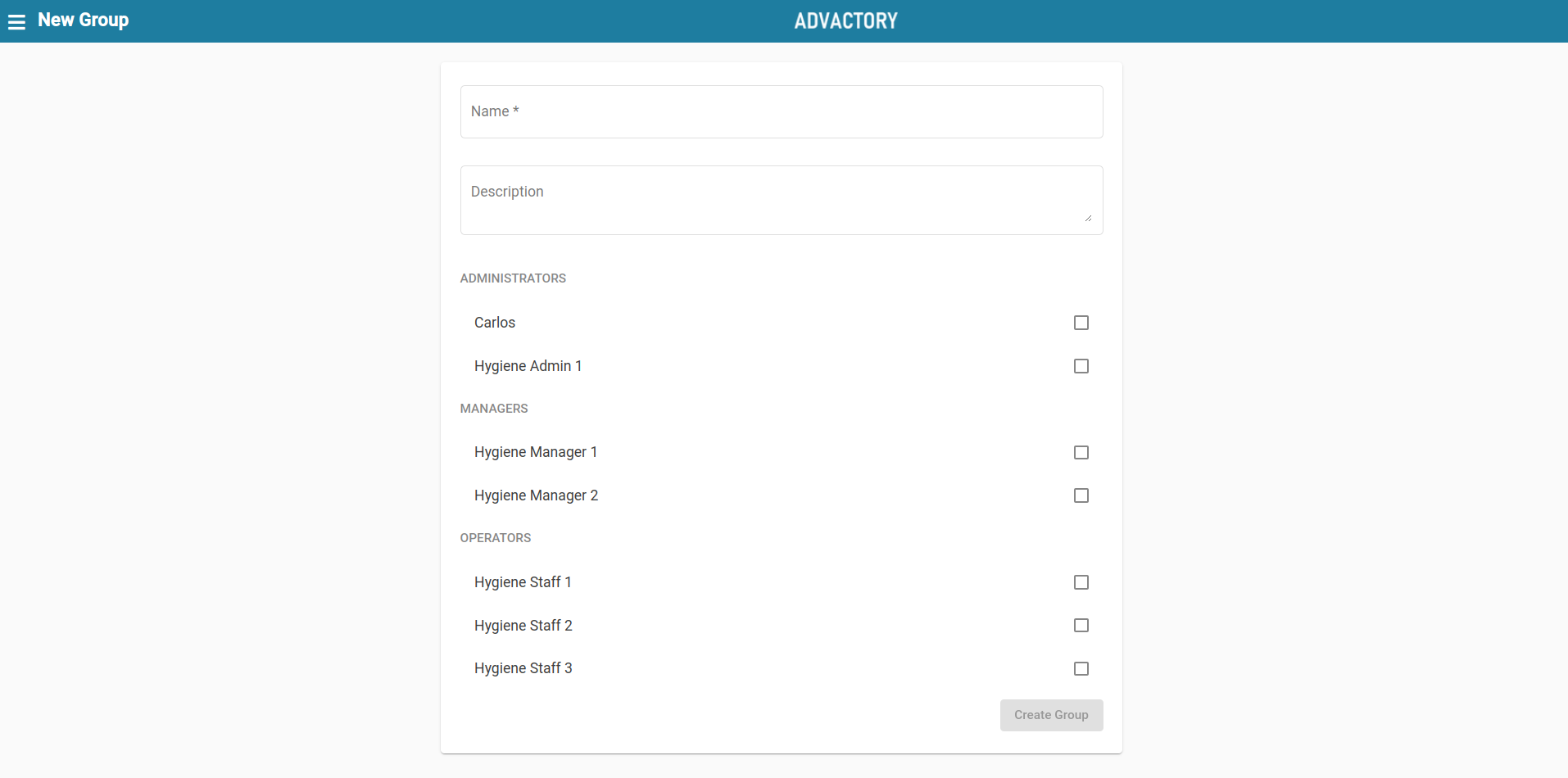Click into the Description text area
The width and height of the screenshot is (1568, 778).
click(x=781, y=200)
